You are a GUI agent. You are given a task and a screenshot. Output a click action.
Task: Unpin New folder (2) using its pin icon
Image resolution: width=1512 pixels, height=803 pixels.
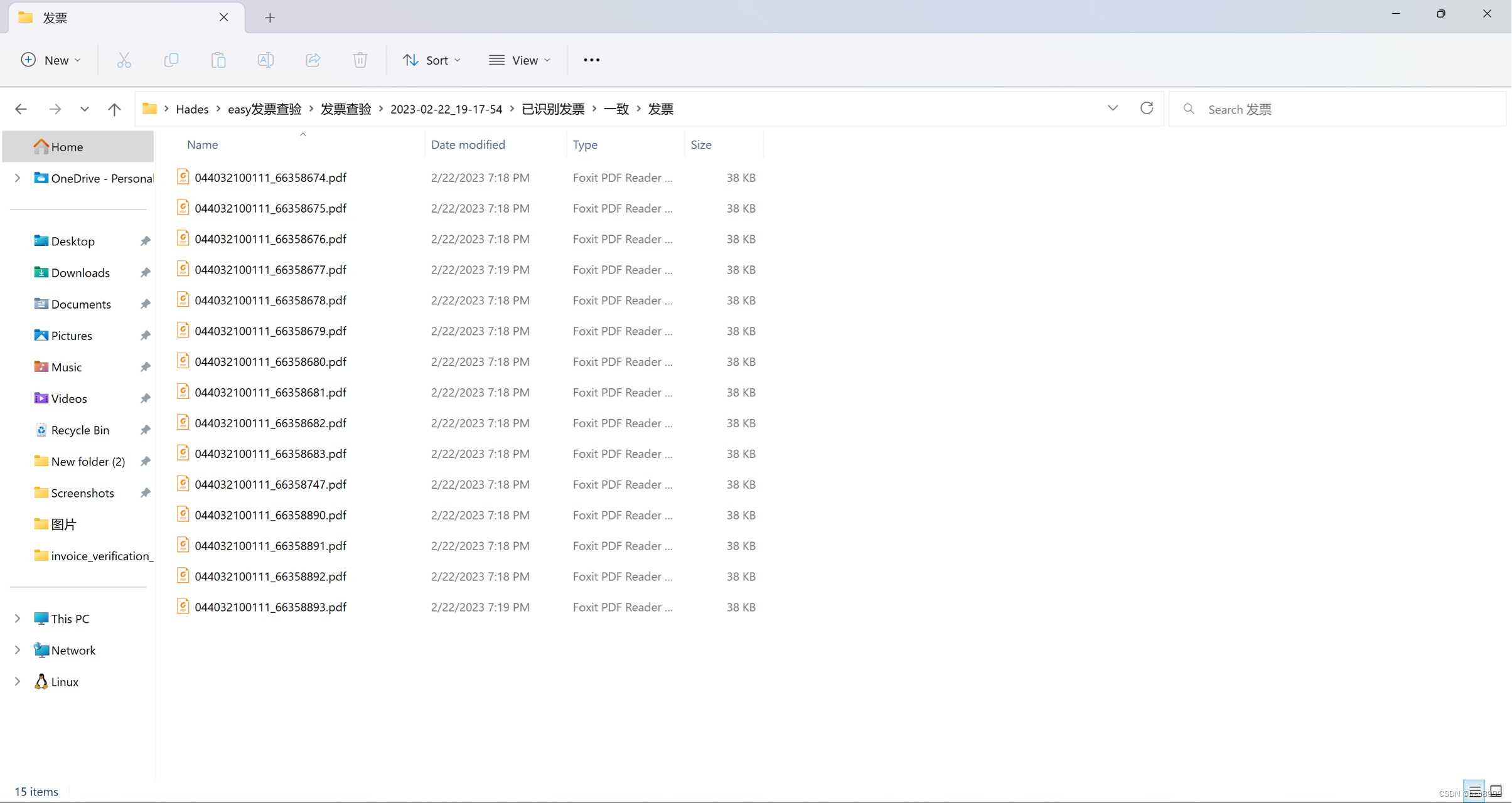(x=145, y=461)
